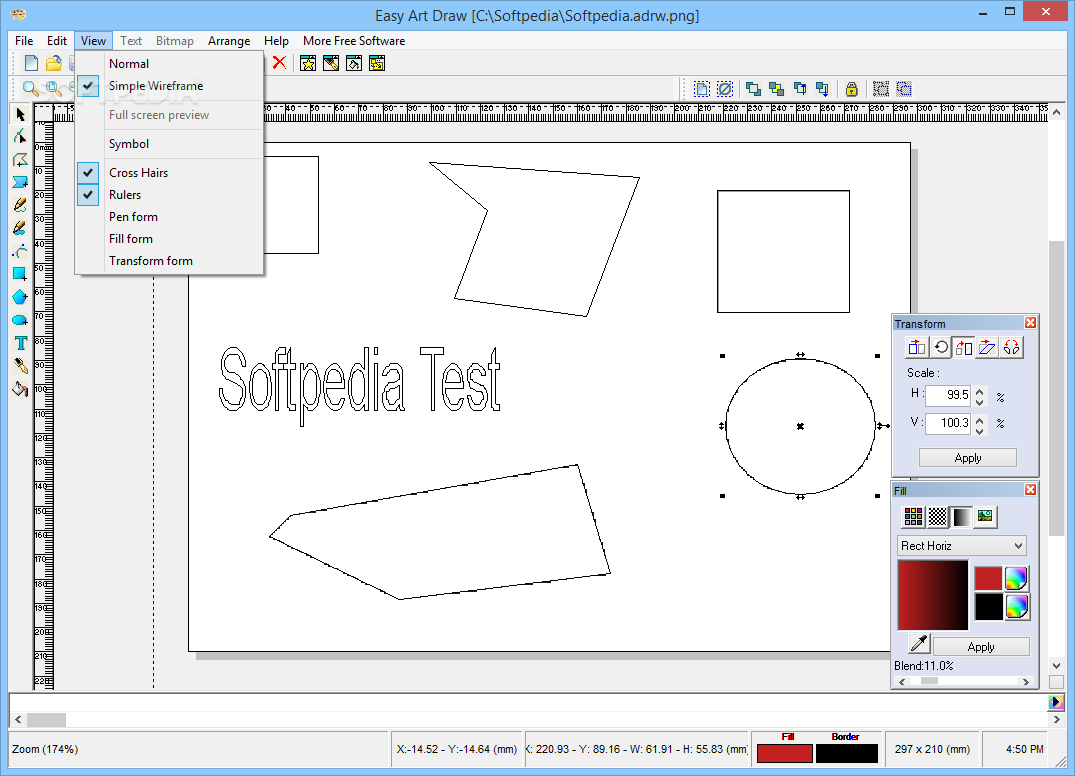Click Apply in Transform panel
Screen dimensions: 1075x776
click(x=967, y=458)
